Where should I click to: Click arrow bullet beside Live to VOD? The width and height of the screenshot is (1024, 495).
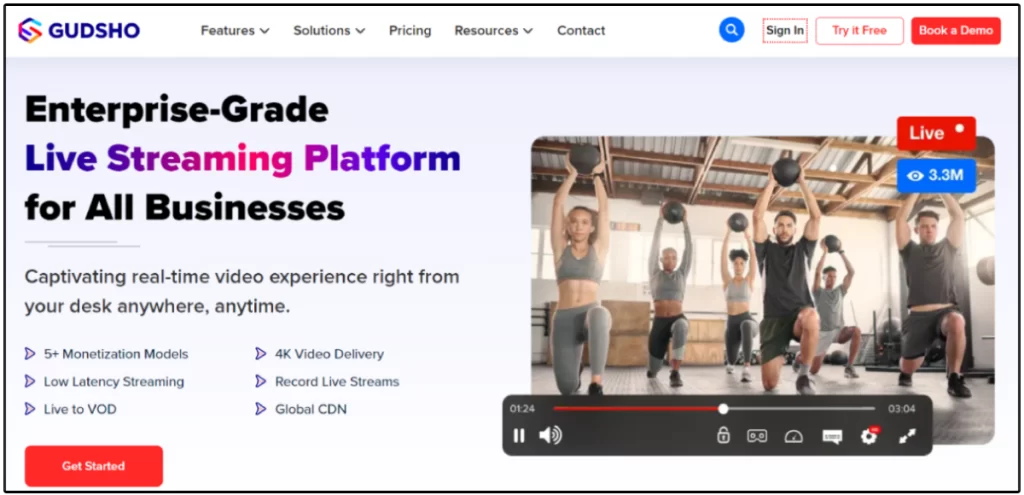pos(30,409)
